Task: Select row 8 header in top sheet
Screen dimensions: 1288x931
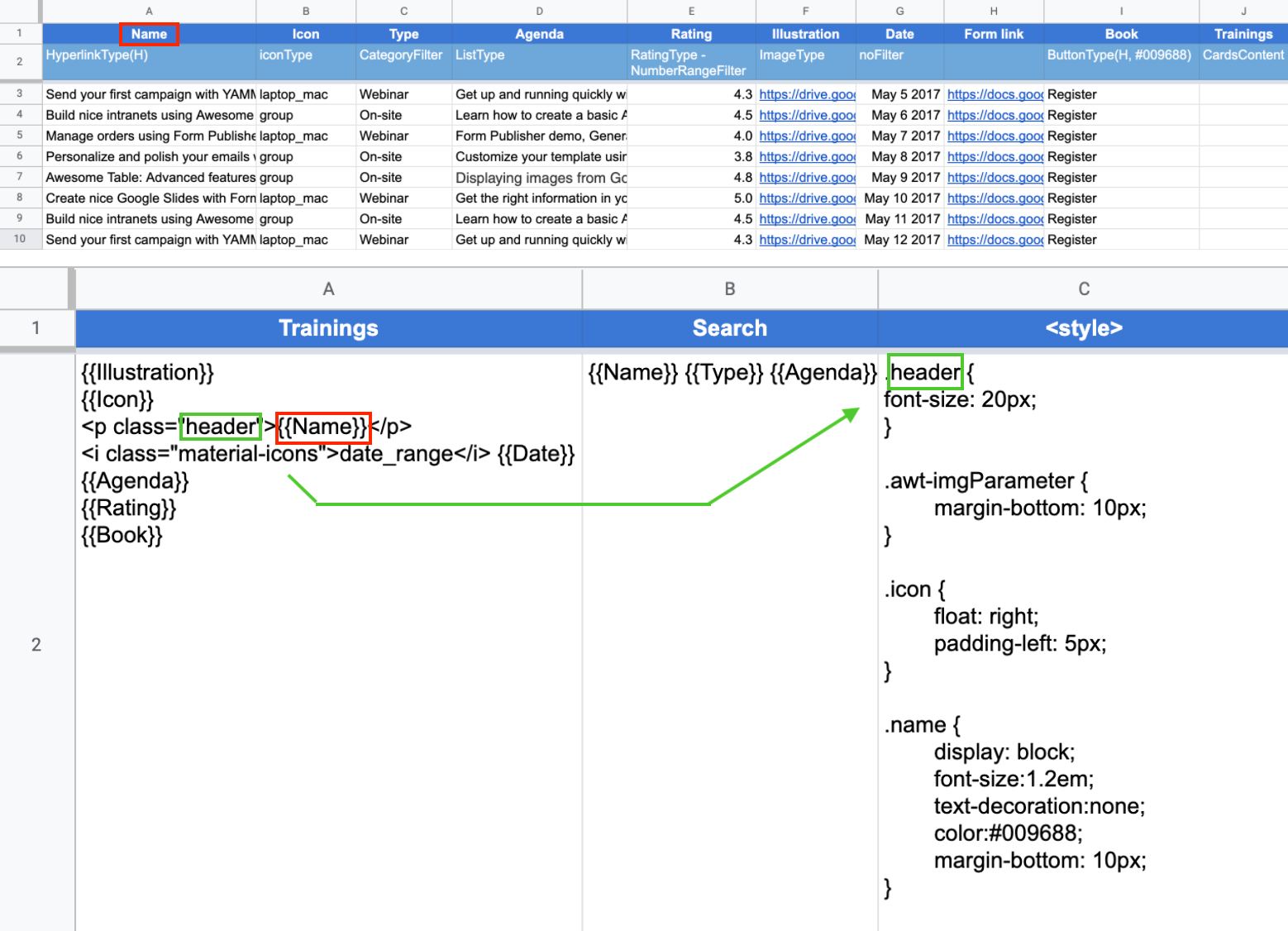Action: tap(20, 197)
